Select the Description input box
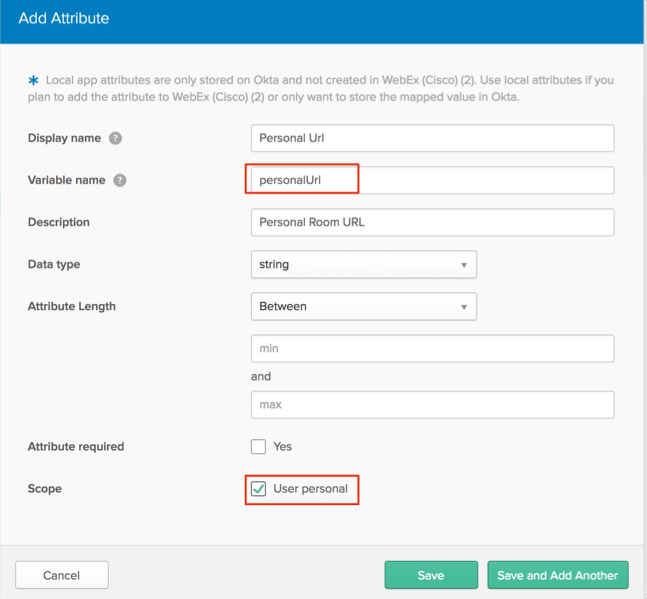647x599 pixels. point(432,222)
